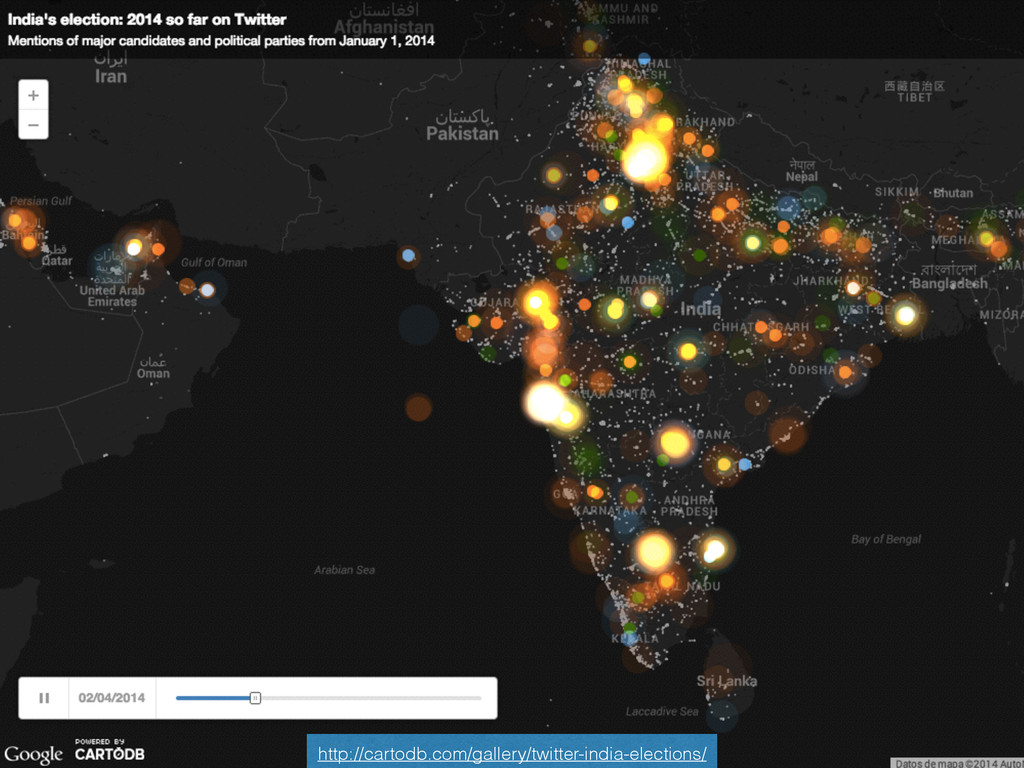Screen dimensions: 1024x768
Task: Click the Powered by CartoDB logo
Action: tap(109, 750)
